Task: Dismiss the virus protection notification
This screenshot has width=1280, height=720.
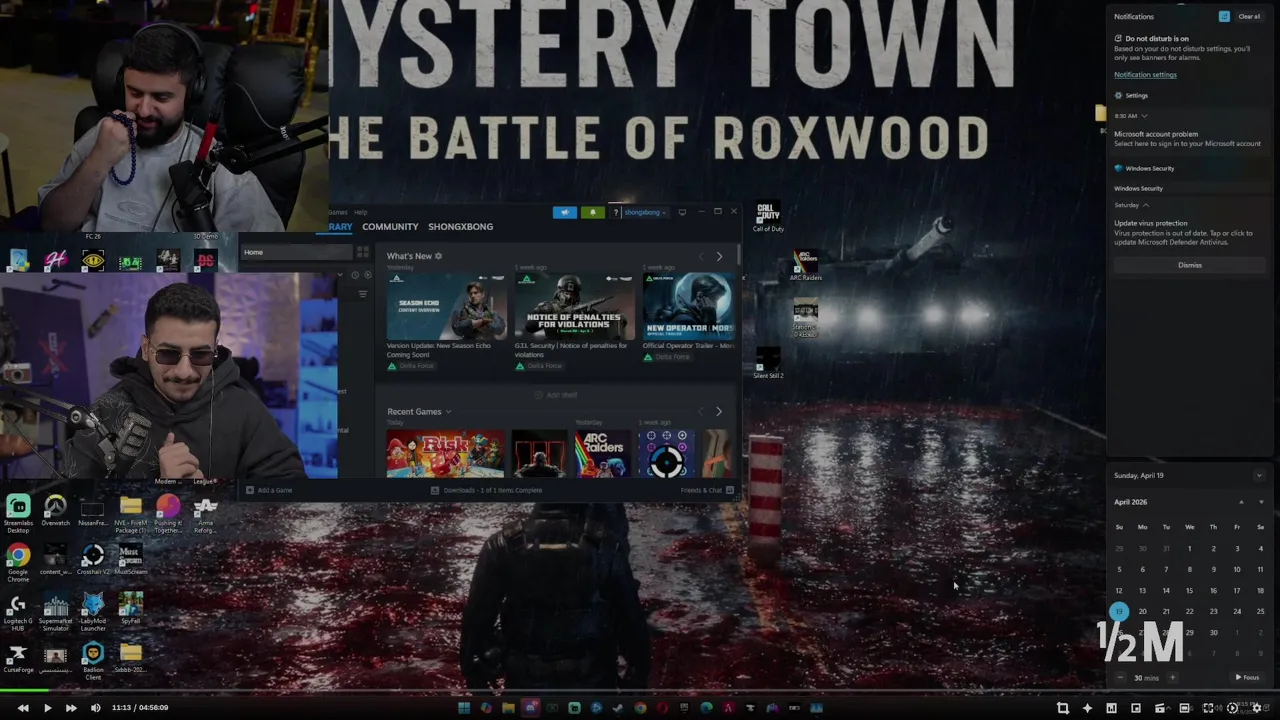Action: (x=1189, y=265)
